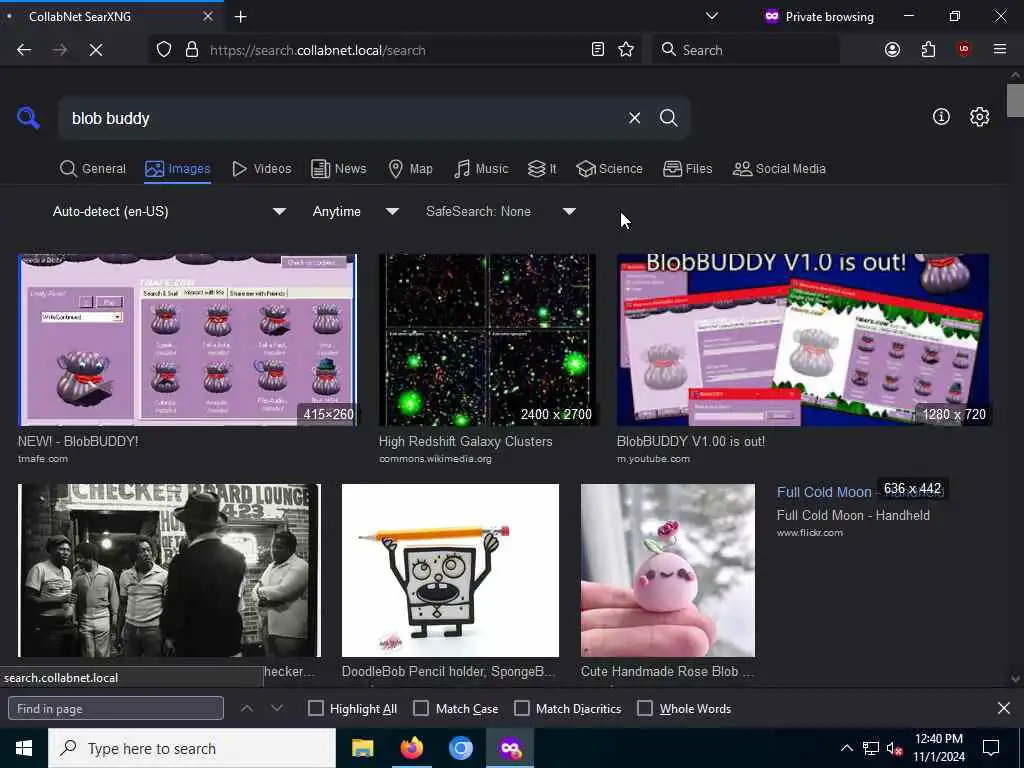Enable Whole Words checkbox
Screen dimensions: 1024x768
pos(645,709)
